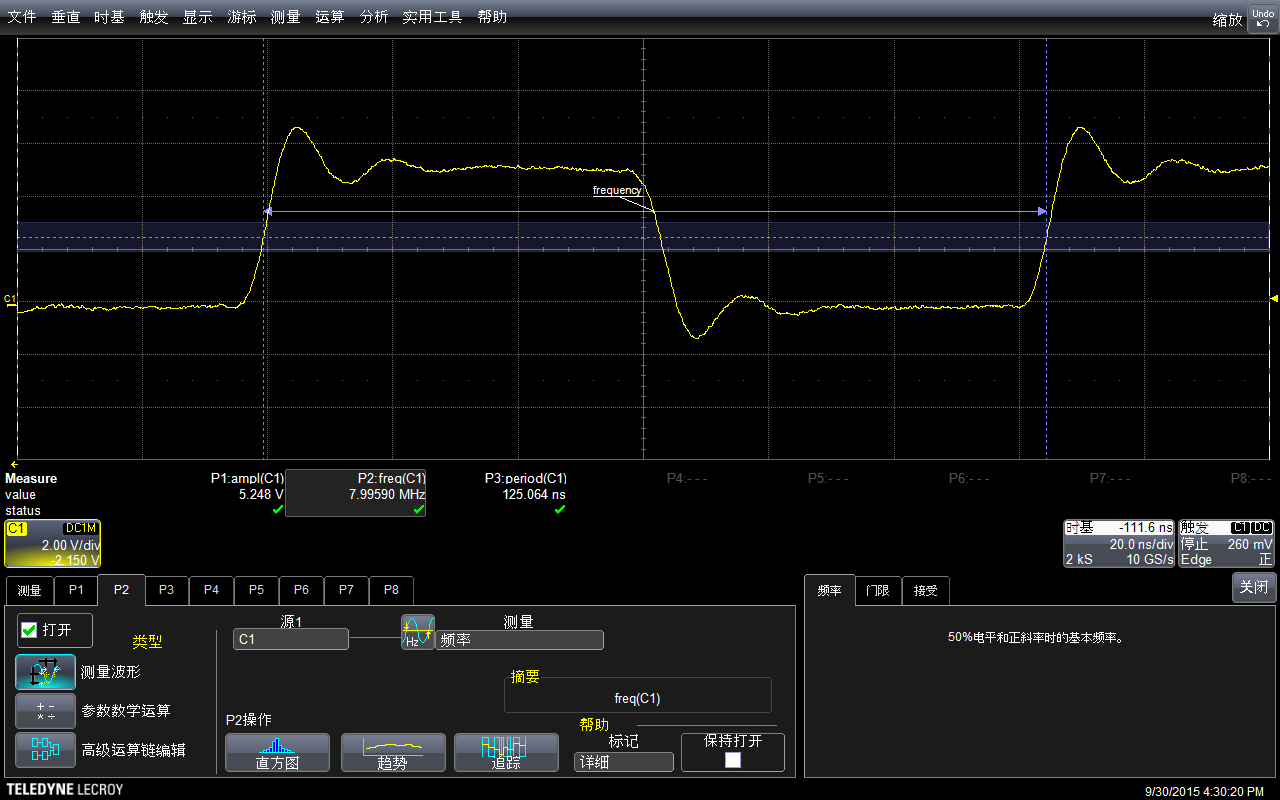Click the 关闭 button

pyautogui.click(x=1254, y=587)
